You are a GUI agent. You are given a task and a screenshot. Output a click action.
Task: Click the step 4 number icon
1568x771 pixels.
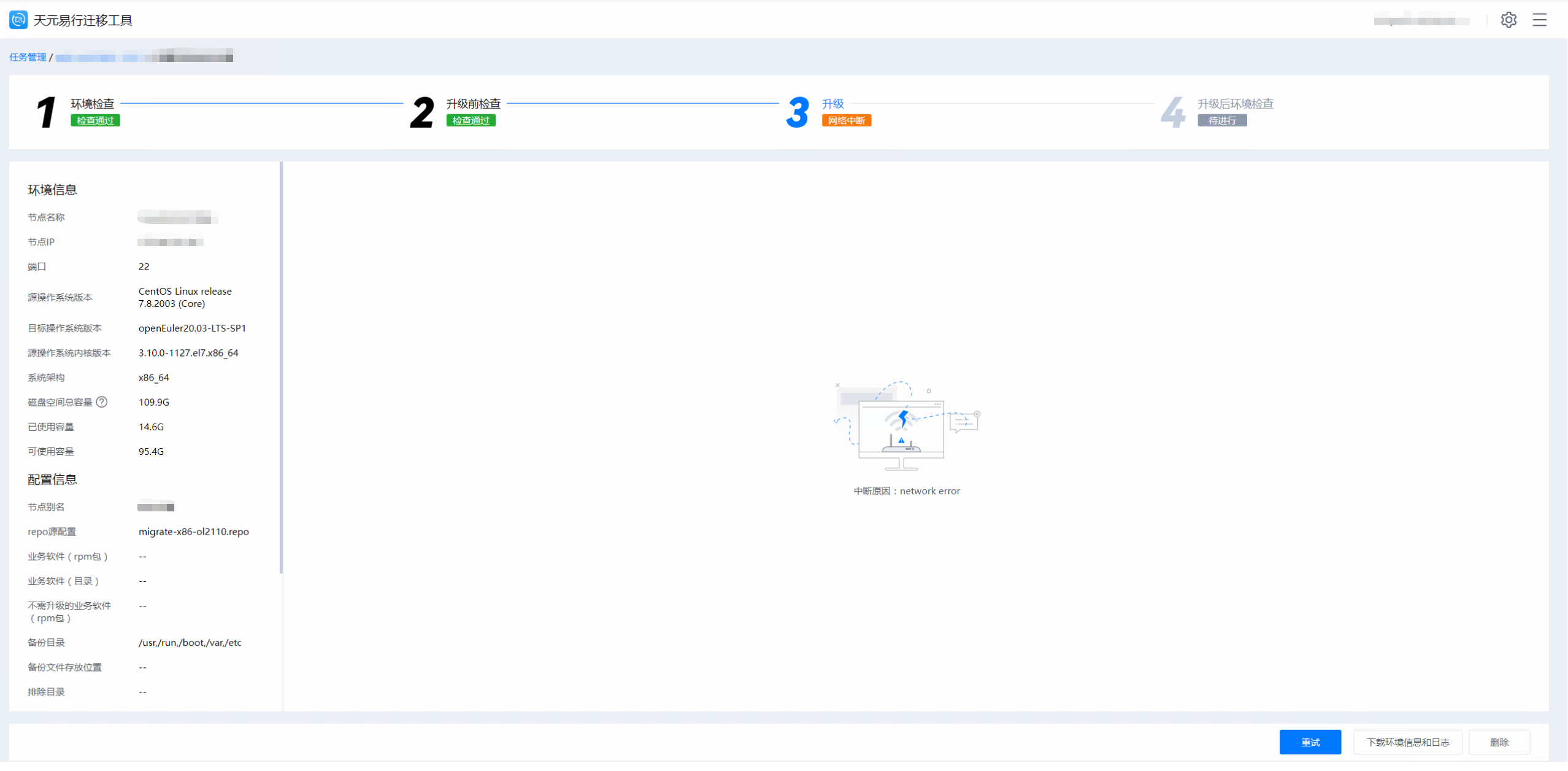pyautogui.click(x=1172, y=112)
